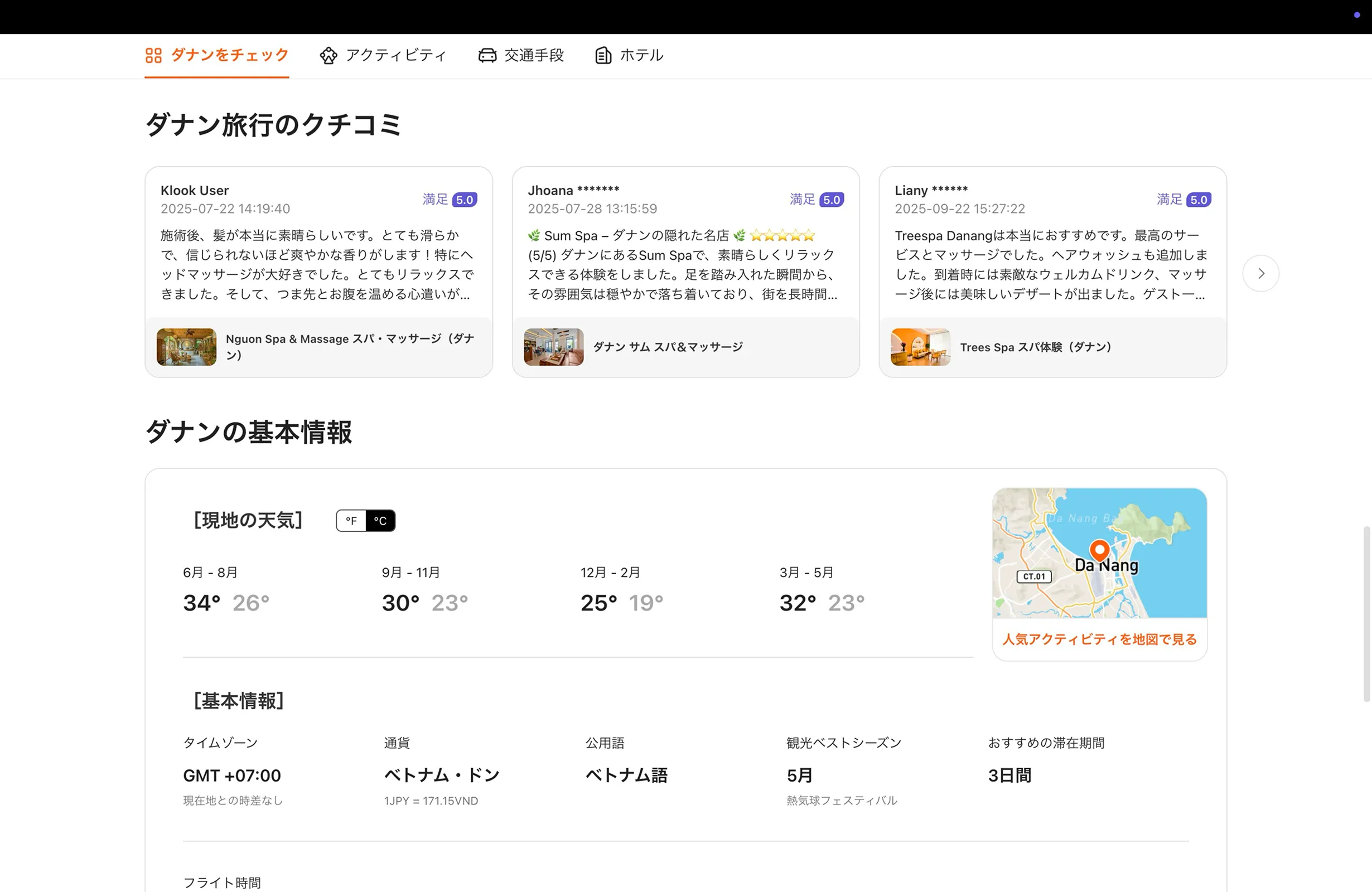Click the 34° high temperature value

tap(202, 603)
